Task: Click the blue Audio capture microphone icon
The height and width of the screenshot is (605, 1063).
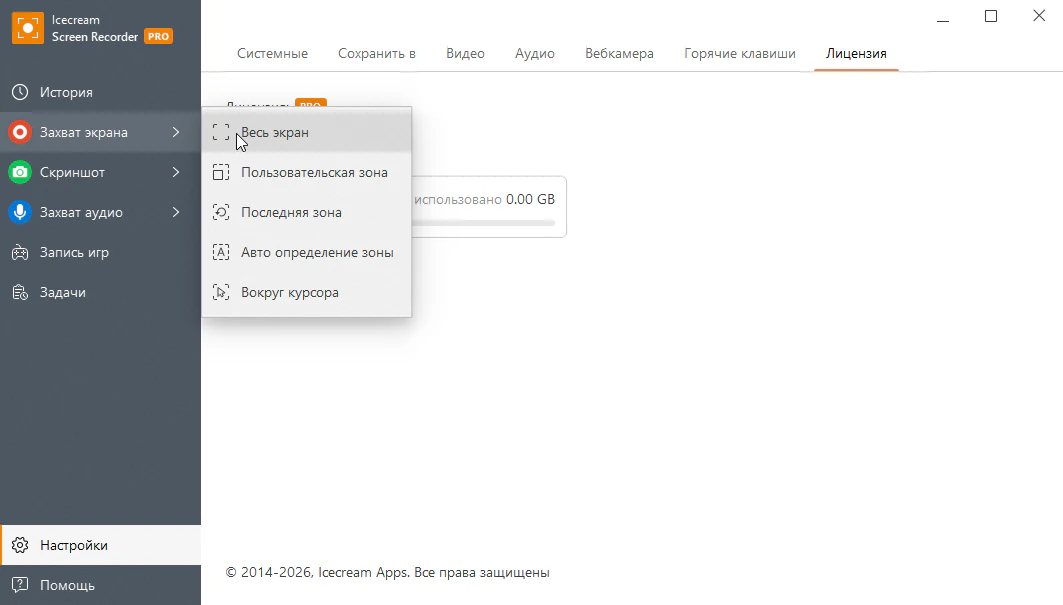Action: (x=19, y=212)
